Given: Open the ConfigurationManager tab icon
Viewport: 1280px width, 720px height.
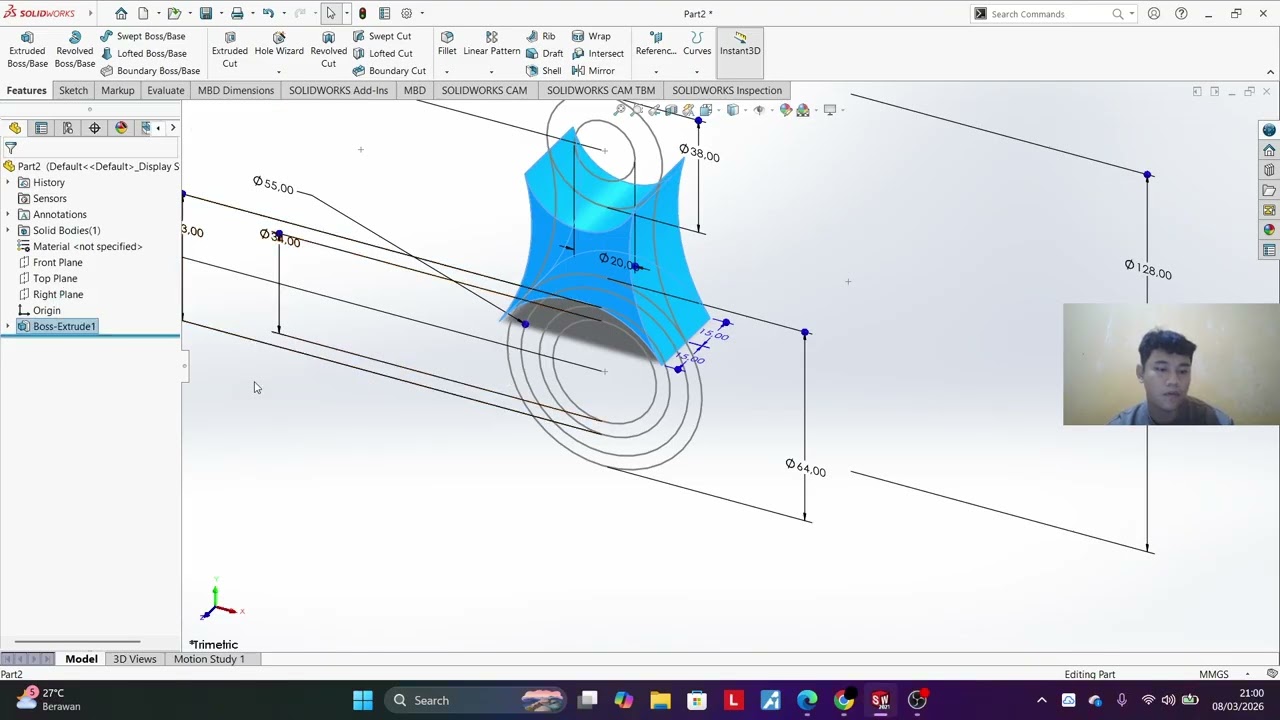Looking at the screenshot, I should [x=68, y=128].
